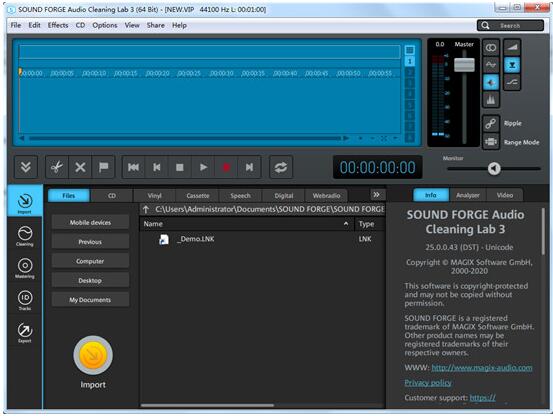The image size is (553, 416).
Task: Toggle loop playback mode
Action: pos(281,167)
